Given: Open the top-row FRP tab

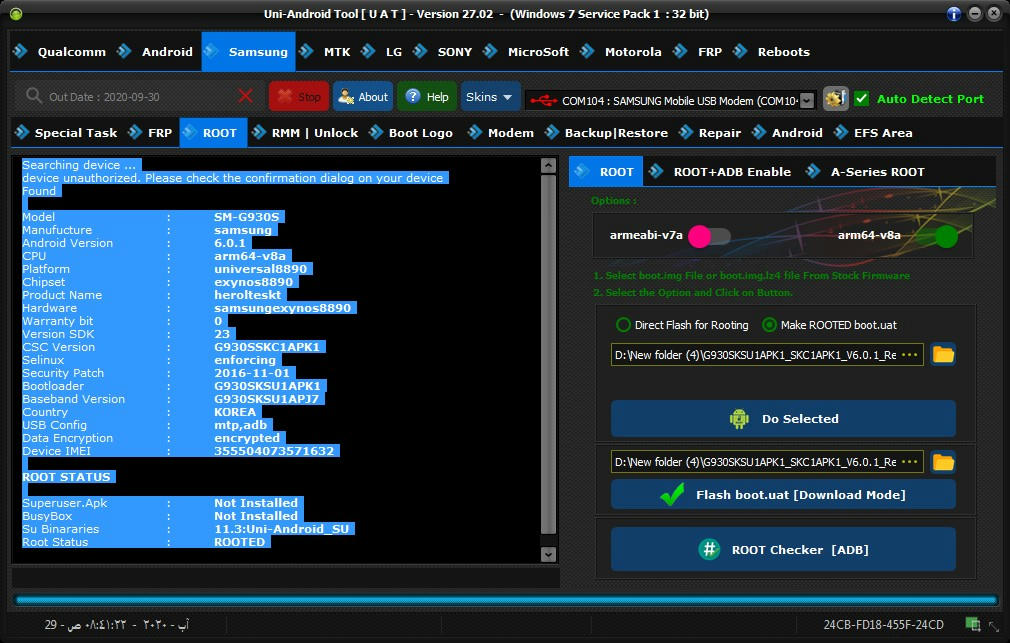Looking at the screenshot, I should point(698,52).
